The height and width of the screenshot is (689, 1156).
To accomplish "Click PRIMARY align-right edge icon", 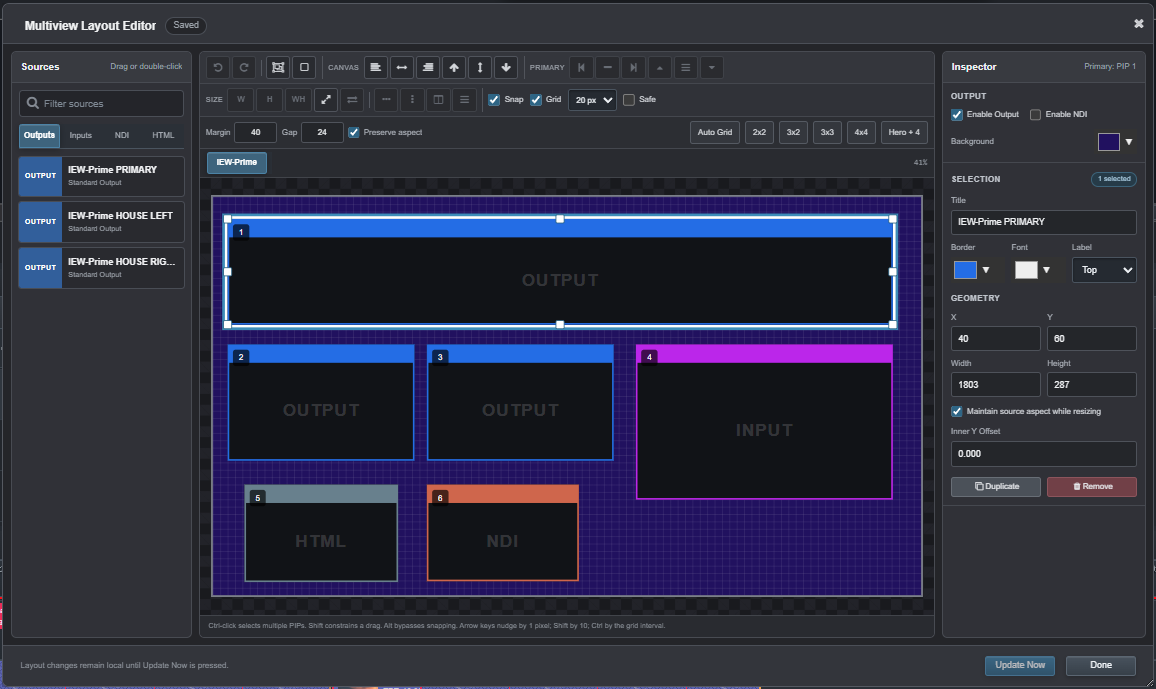I will [633, 67].
